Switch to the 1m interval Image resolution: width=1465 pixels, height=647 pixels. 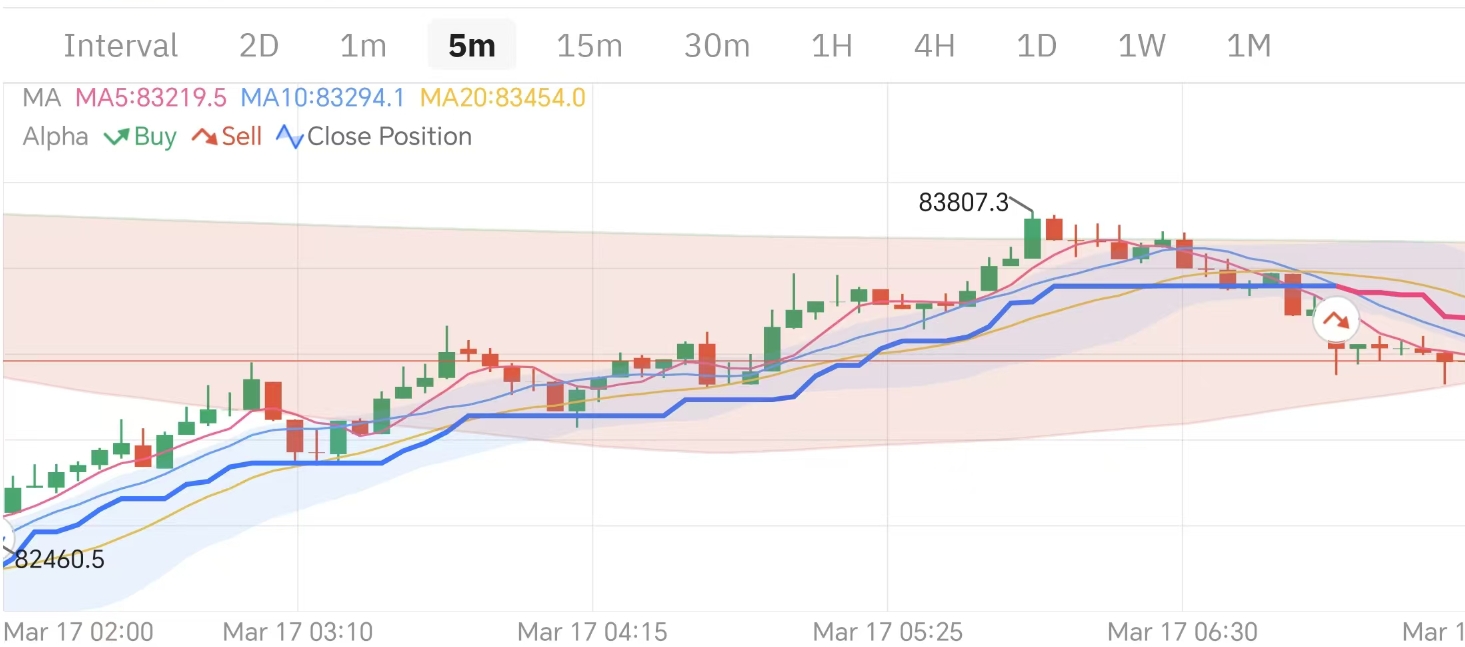pos(363,46)
